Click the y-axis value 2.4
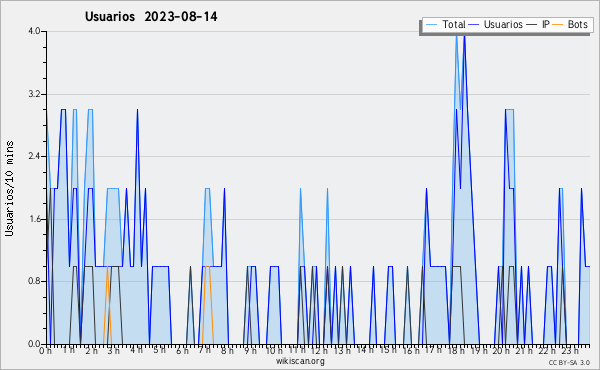 click(x=34, y=156)
